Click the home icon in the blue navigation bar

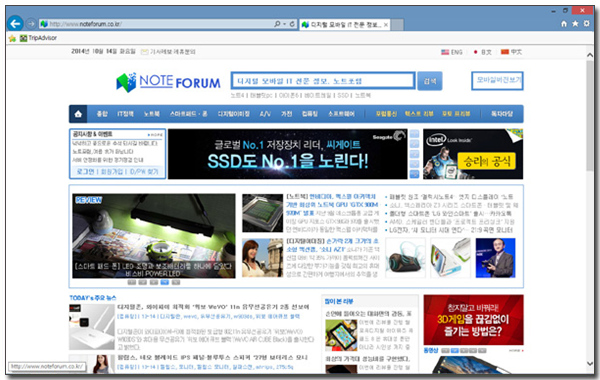coord(78,114)
